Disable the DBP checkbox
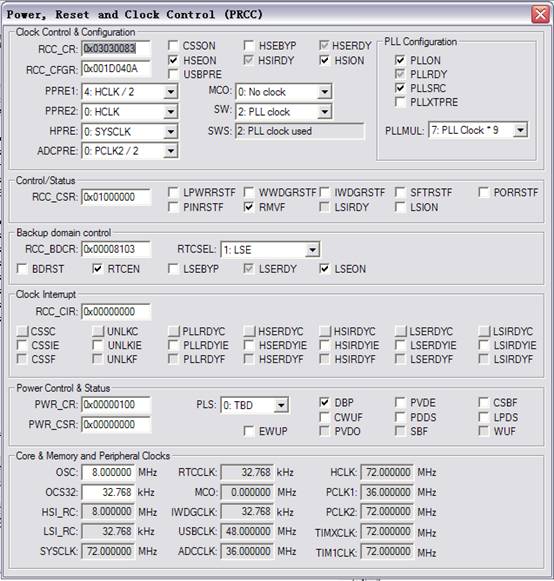Image resolution: width=554 pixels, height=581 pixels. point(324,402)
